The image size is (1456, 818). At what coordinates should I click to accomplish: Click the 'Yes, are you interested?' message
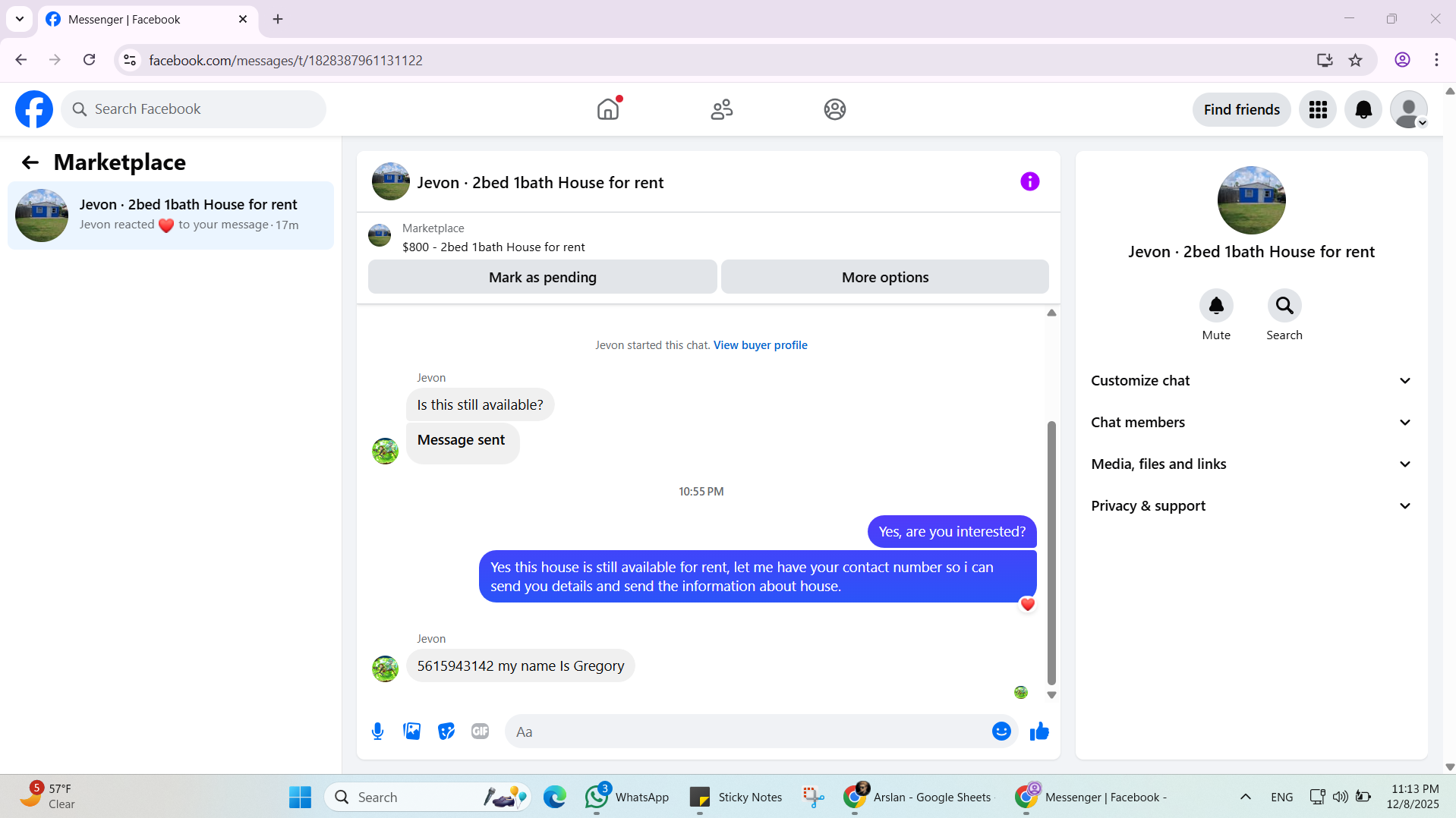pos(952,532)
